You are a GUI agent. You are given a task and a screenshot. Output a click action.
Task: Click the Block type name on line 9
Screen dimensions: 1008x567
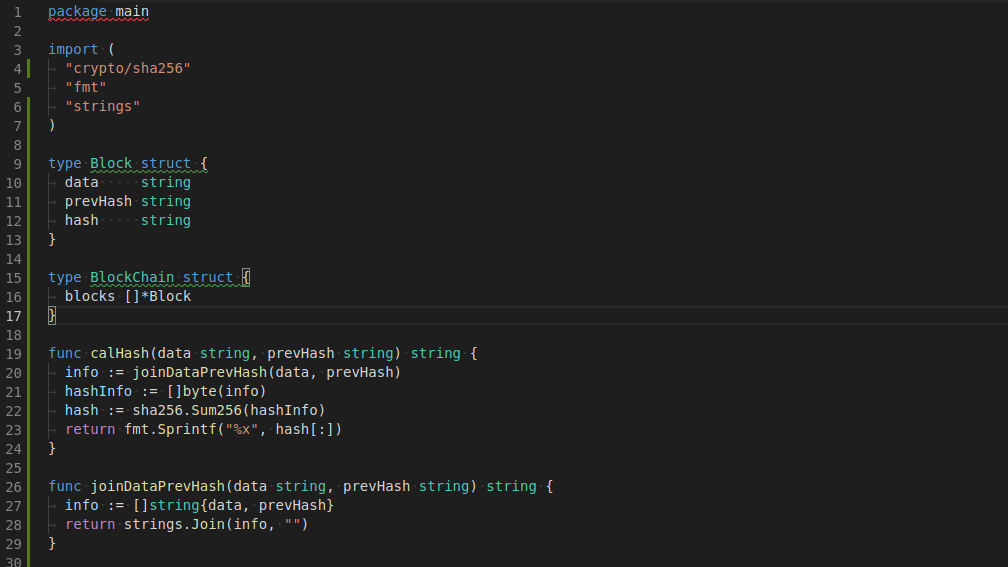(111, 163)
